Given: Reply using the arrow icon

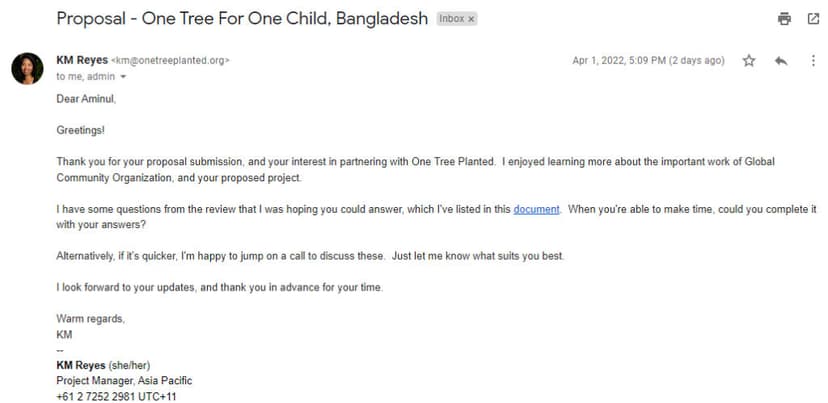Looking at the screenshot, I should click(x=781, y=61).
